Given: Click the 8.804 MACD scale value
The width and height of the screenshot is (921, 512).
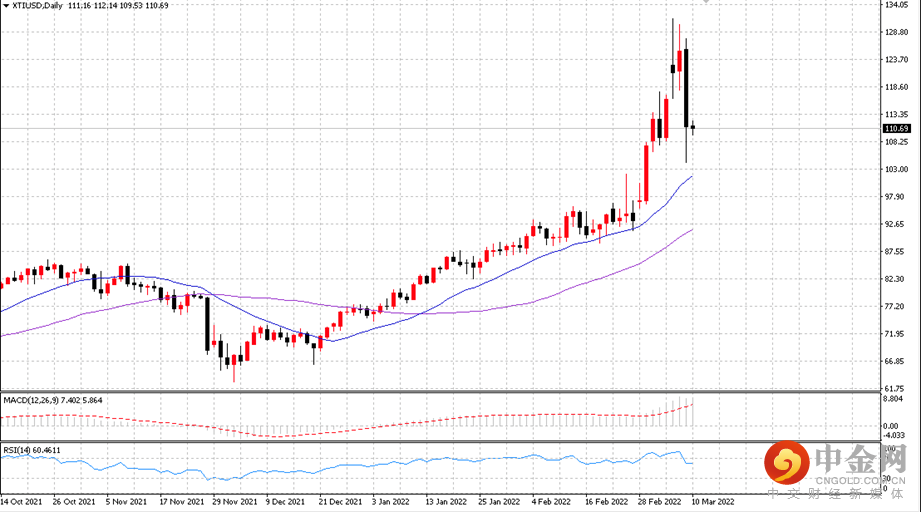Looking at the screenshot, I should (893, 399).
